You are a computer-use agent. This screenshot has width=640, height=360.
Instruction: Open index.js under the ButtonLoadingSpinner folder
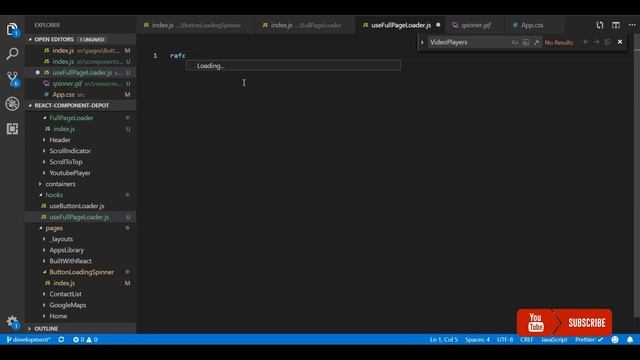(64, 283)
